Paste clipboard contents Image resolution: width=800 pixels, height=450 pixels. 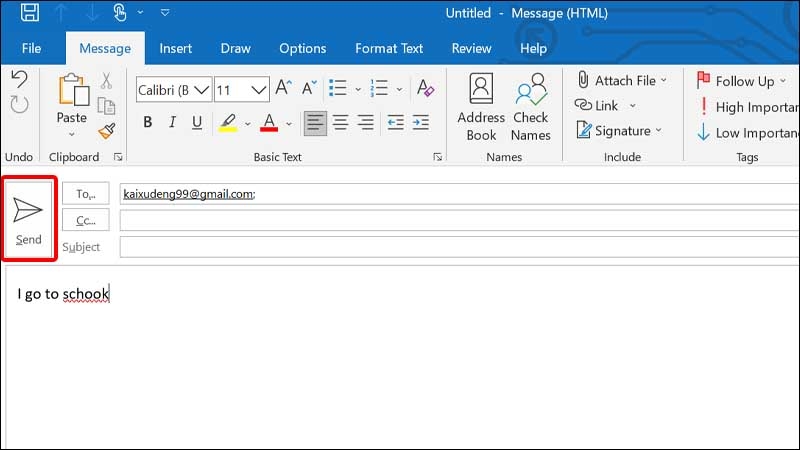coord(72,98)
